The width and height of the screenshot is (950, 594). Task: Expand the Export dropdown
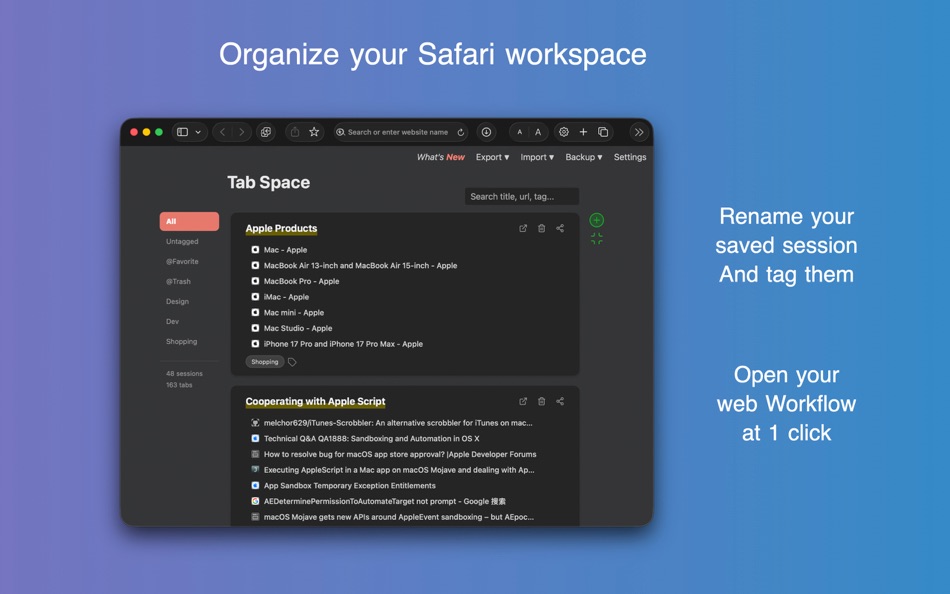pyautogui.click(x=491, y=157)
